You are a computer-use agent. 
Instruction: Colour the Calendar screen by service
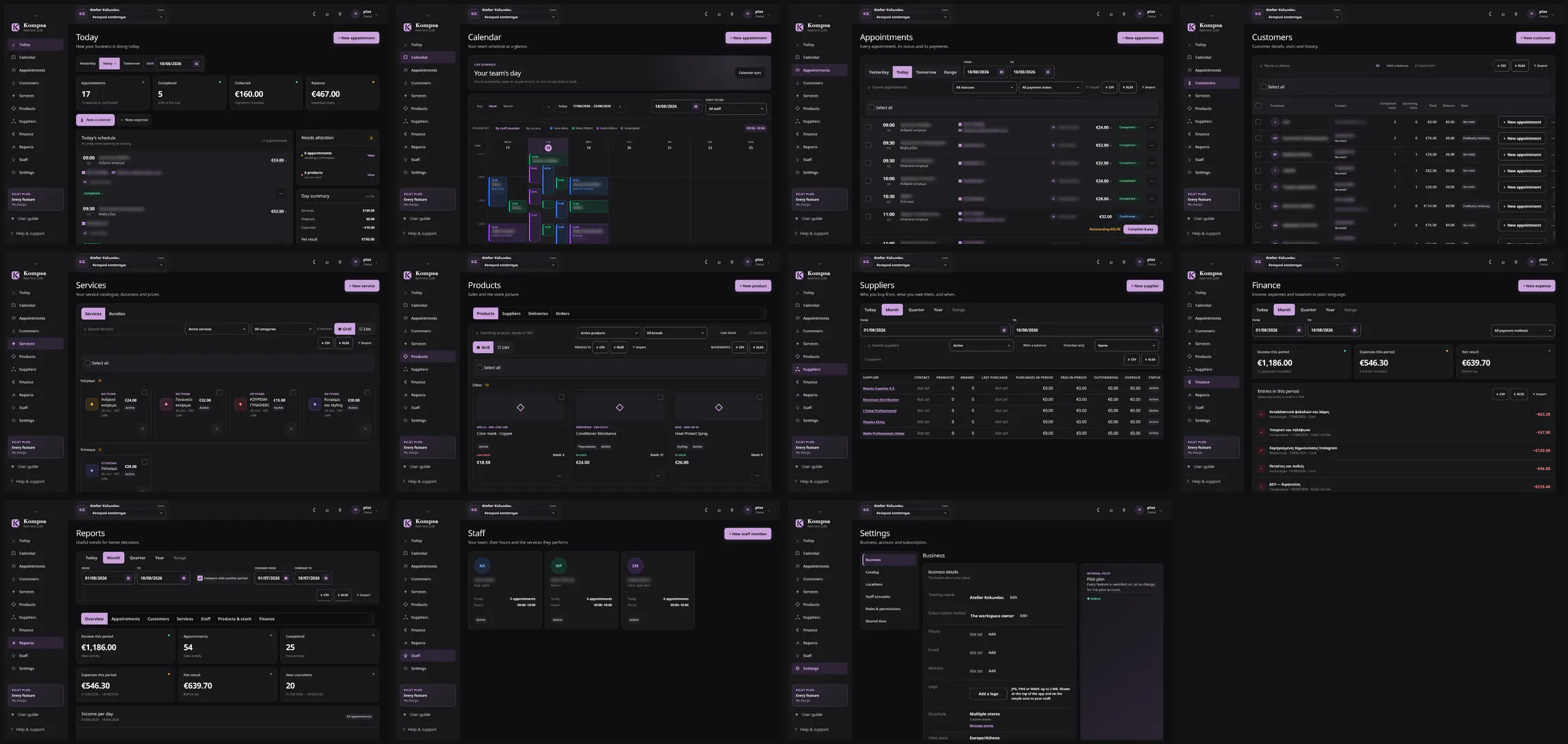[533, 128]
